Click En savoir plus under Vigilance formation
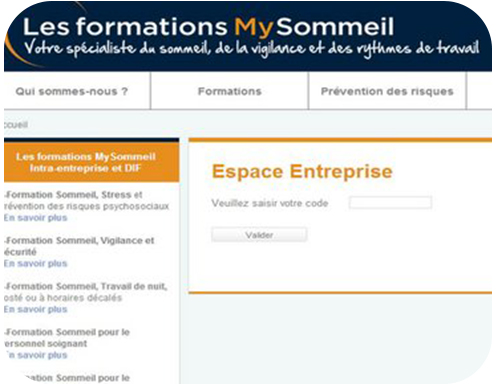Image resolution: width=502 pixels, height=385 pixels. (x=36, y=263)
